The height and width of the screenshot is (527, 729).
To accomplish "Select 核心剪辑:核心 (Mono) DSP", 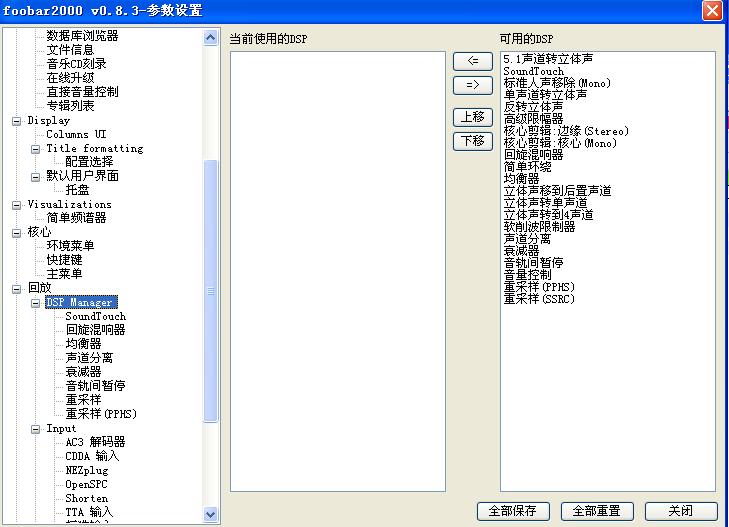I will click(x=560, y=143).
